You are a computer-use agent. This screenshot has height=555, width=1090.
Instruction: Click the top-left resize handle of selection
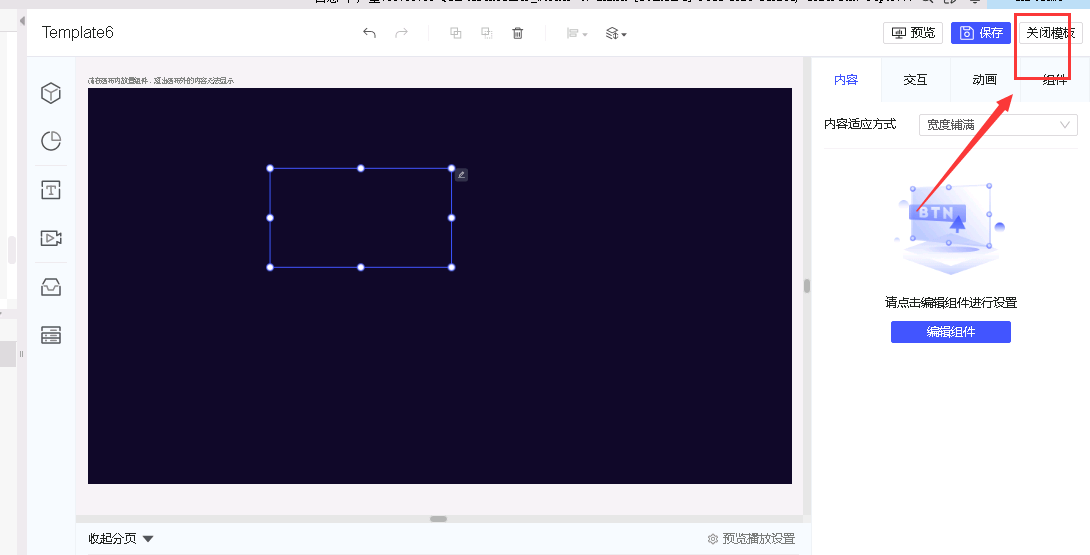pos(270,168)
